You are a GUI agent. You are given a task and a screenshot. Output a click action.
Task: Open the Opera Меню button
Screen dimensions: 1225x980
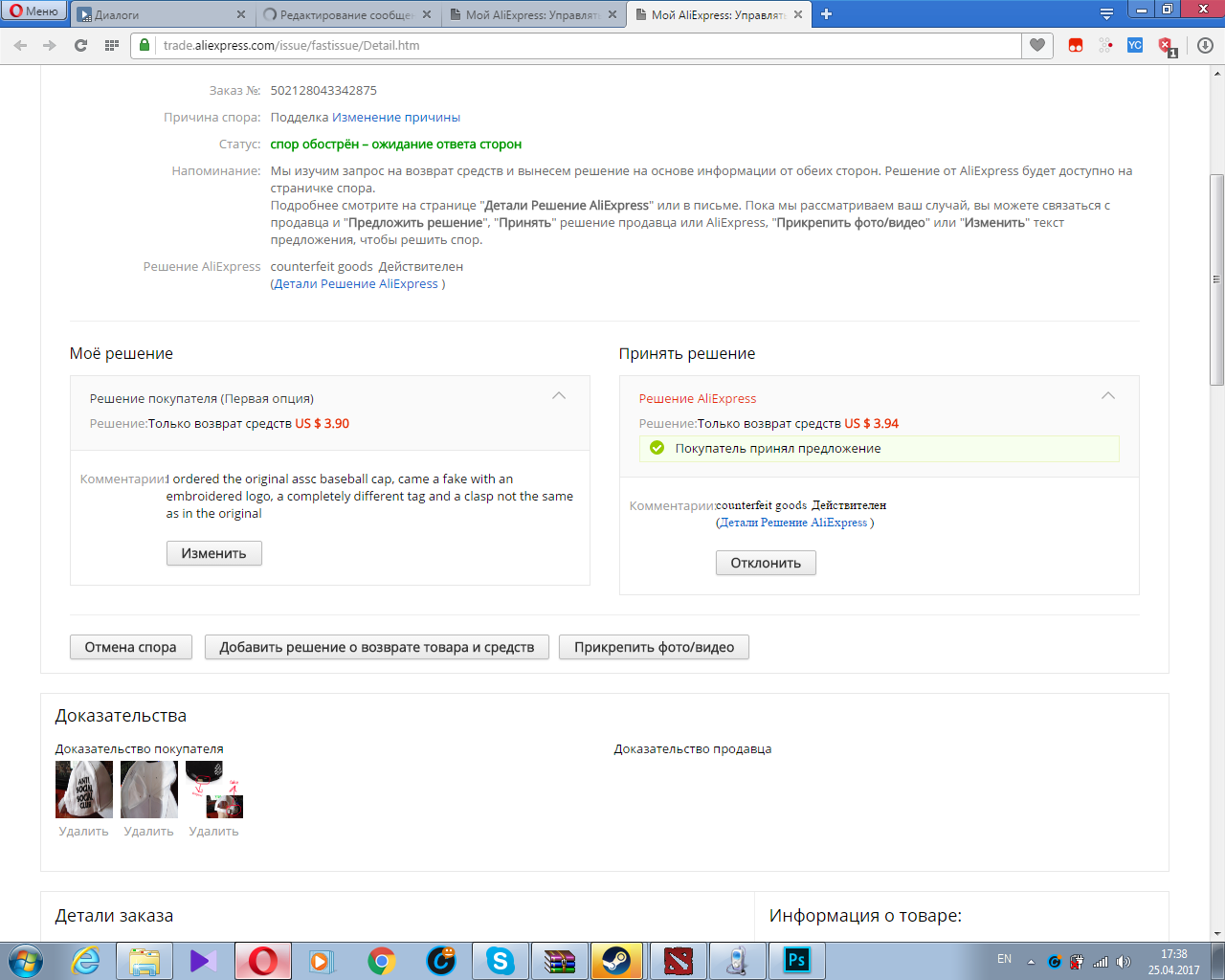point(33,11)
